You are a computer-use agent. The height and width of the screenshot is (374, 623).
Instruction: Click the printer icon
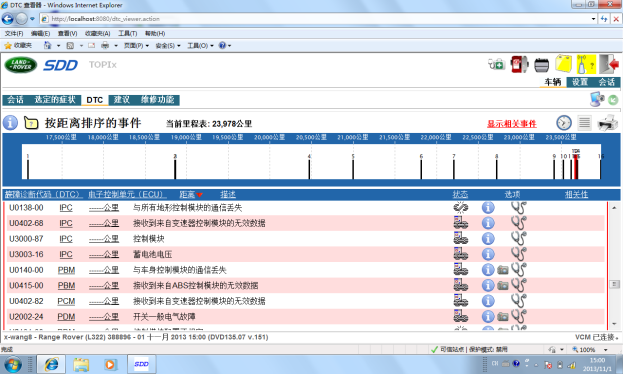[608, 123]
